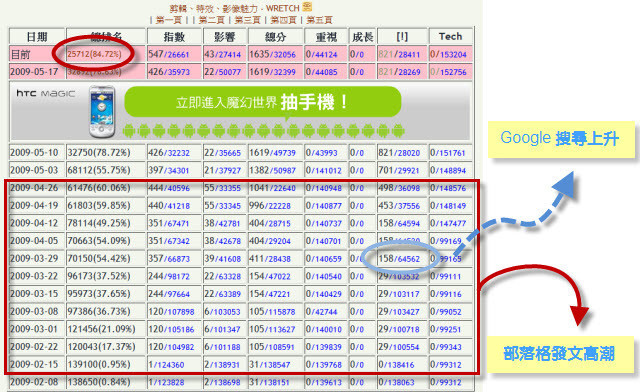Viewport: 640px width, 392px height.
Task: Click the small icon beside WRETCH title
Action: [x=307, y=7]
